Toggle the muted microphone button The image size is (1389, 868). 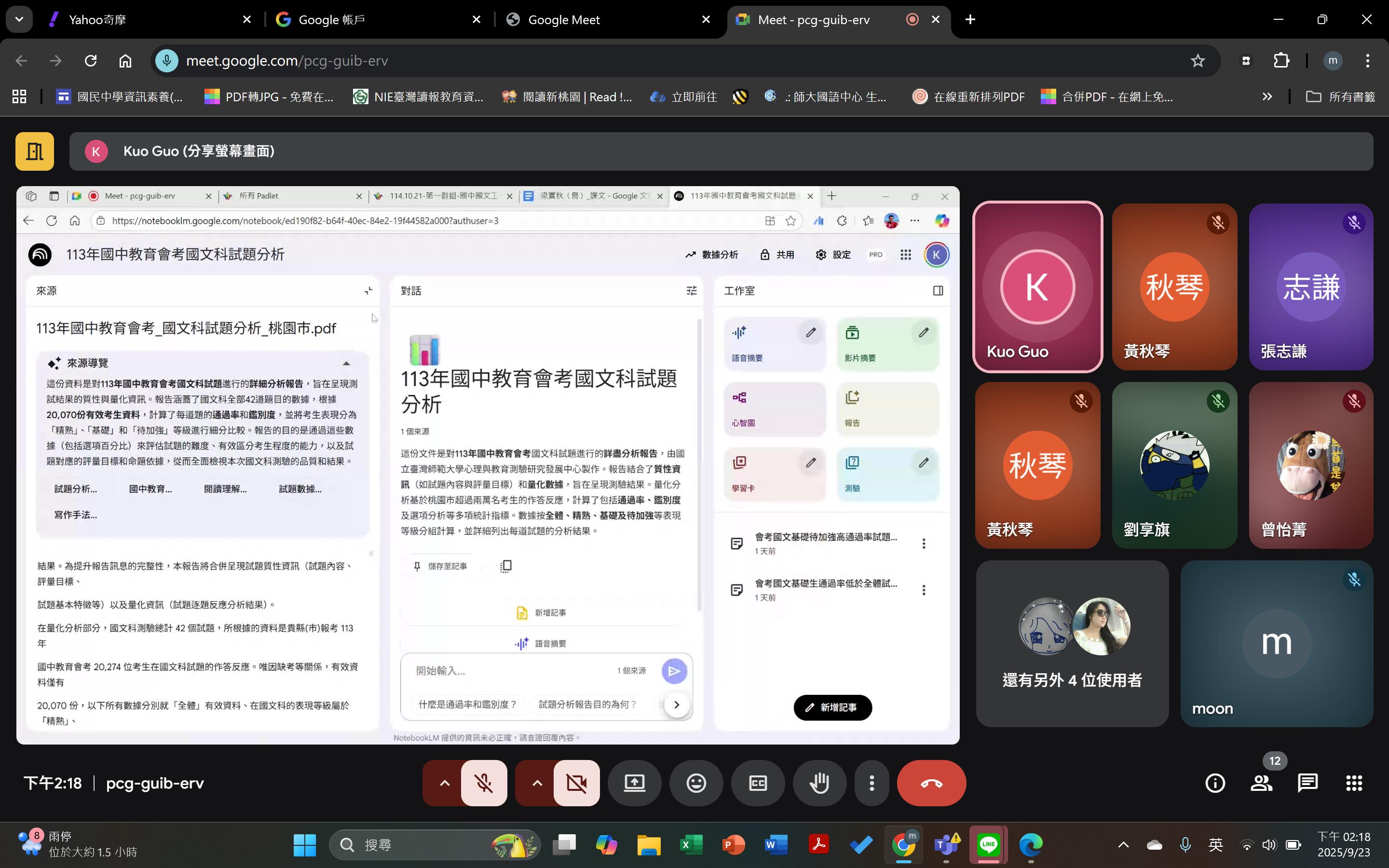click(484, 783)
